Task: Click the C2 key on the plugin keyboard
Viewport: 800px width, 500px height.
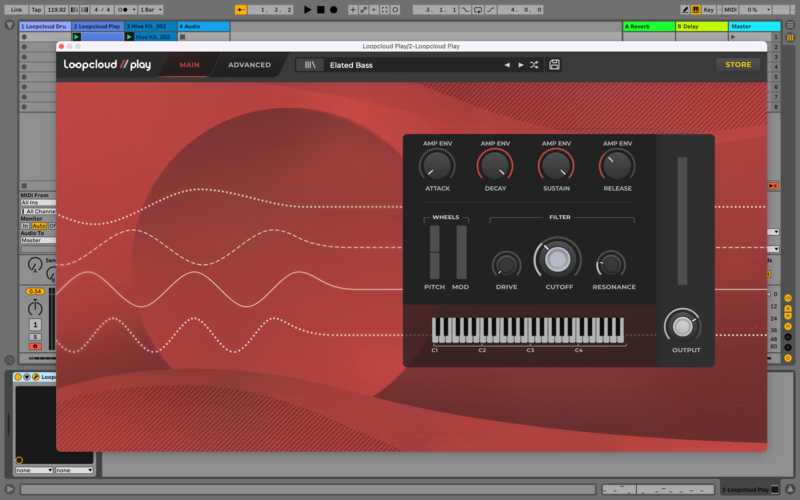Action: tap(481, 337)
